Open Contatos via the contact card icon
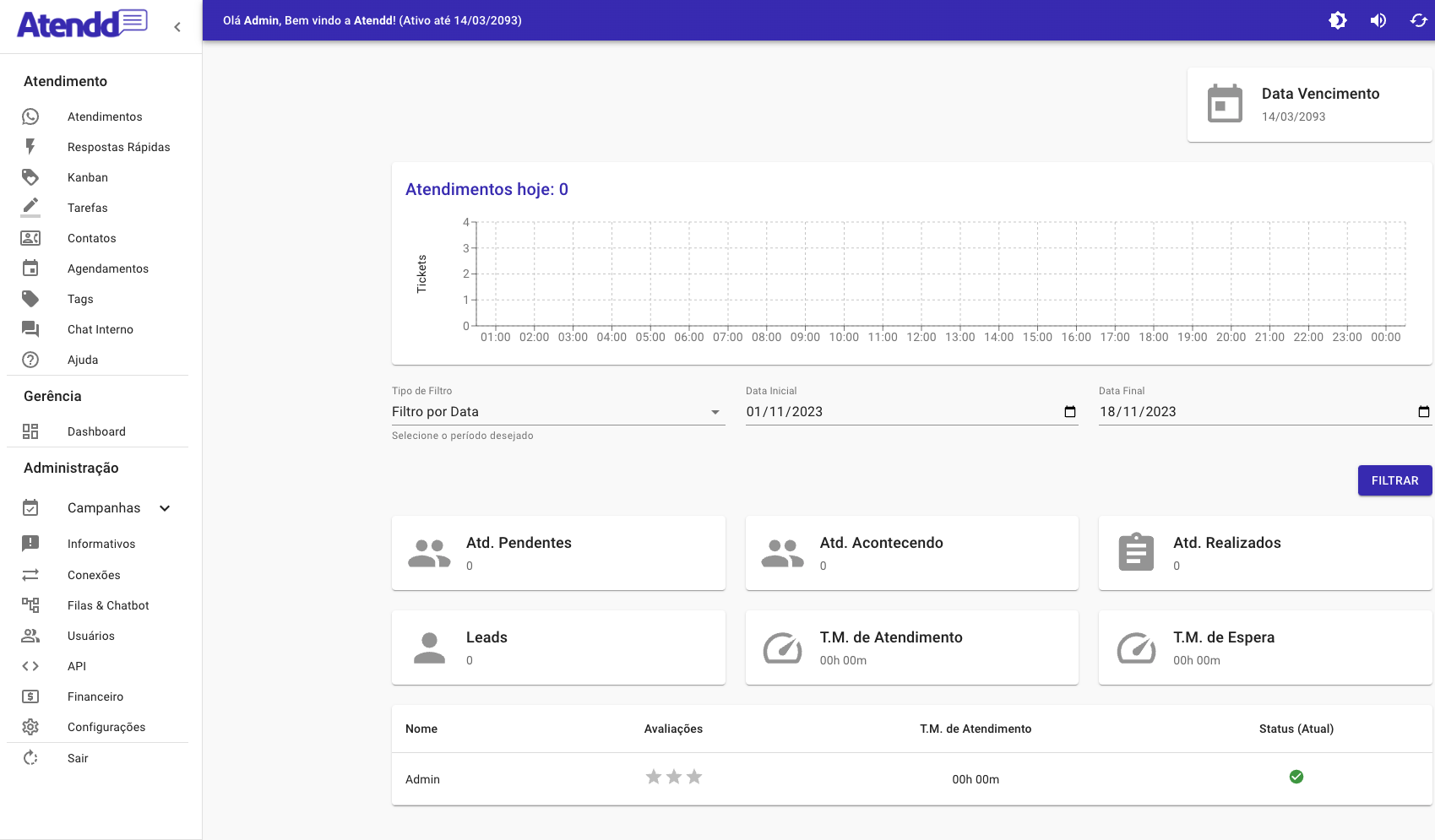 [30, 238]
